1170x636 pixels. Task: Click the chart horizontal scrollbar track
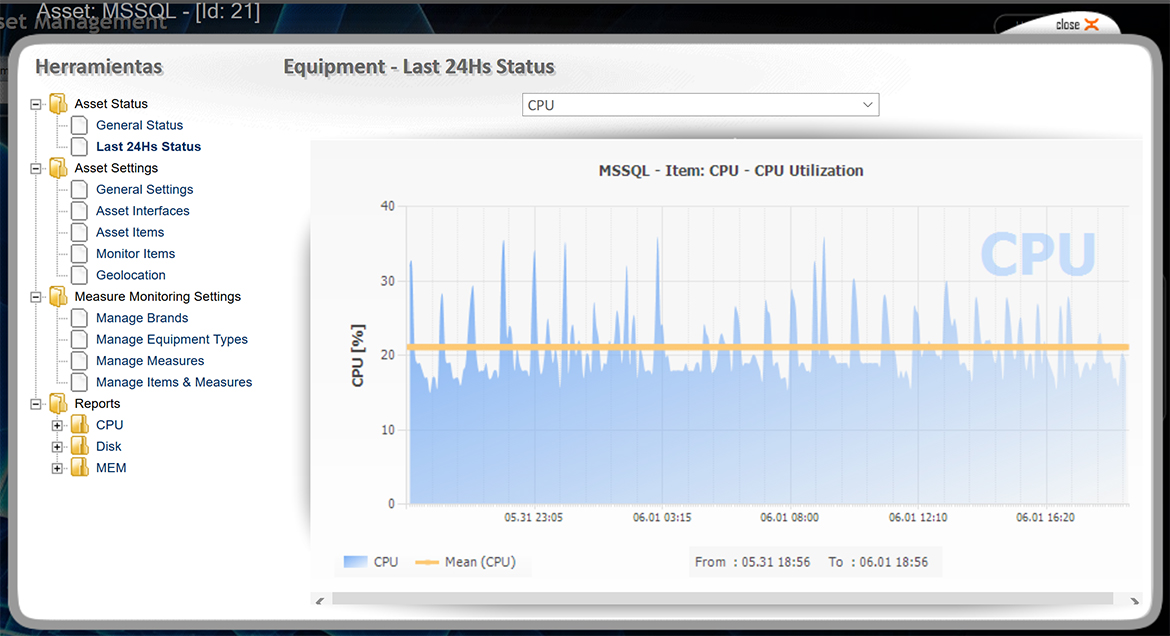[x=722, y=599]
